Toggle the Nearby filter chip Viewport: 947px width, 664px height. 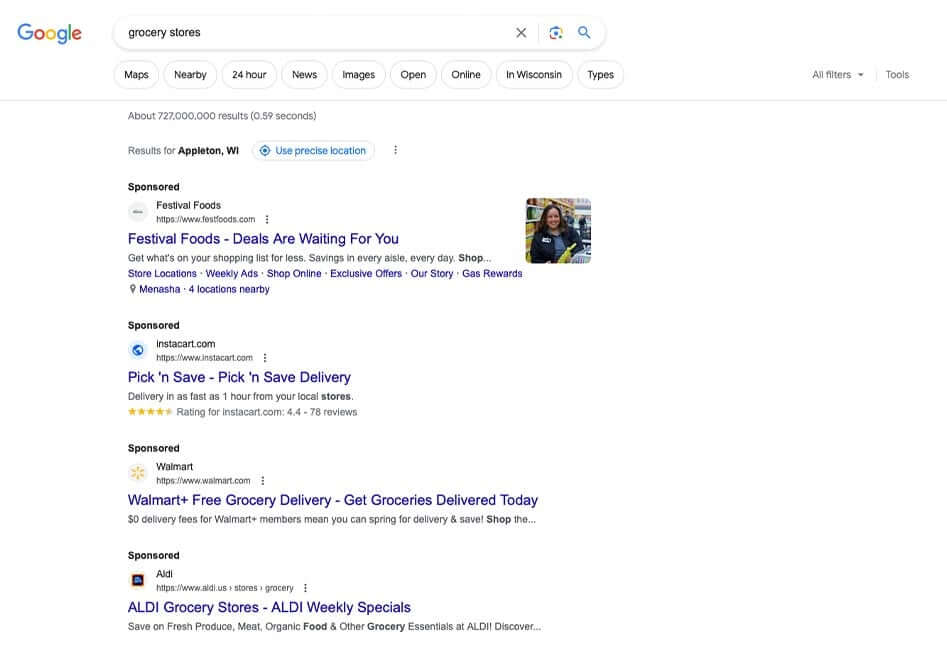tap(190, 75)
